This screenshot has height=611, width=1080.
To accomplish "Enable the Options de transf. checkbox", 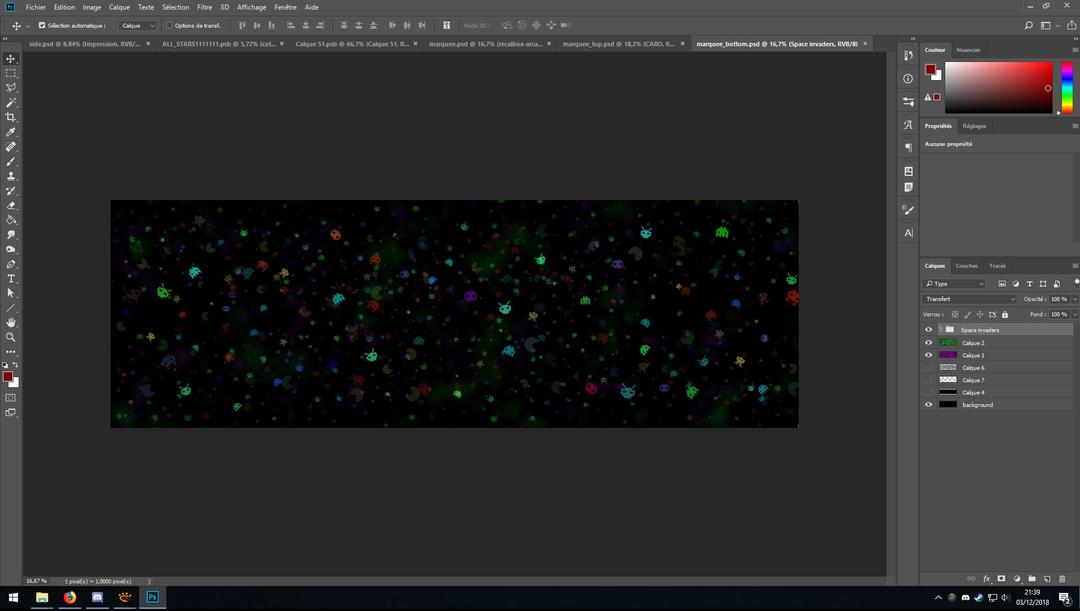I will pos(169,25).
